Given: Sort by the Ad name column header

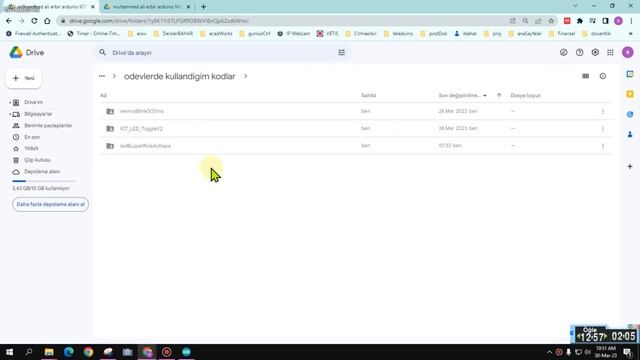Looking at the screenshot, I should pyautogui.click(x=103, y=96).
